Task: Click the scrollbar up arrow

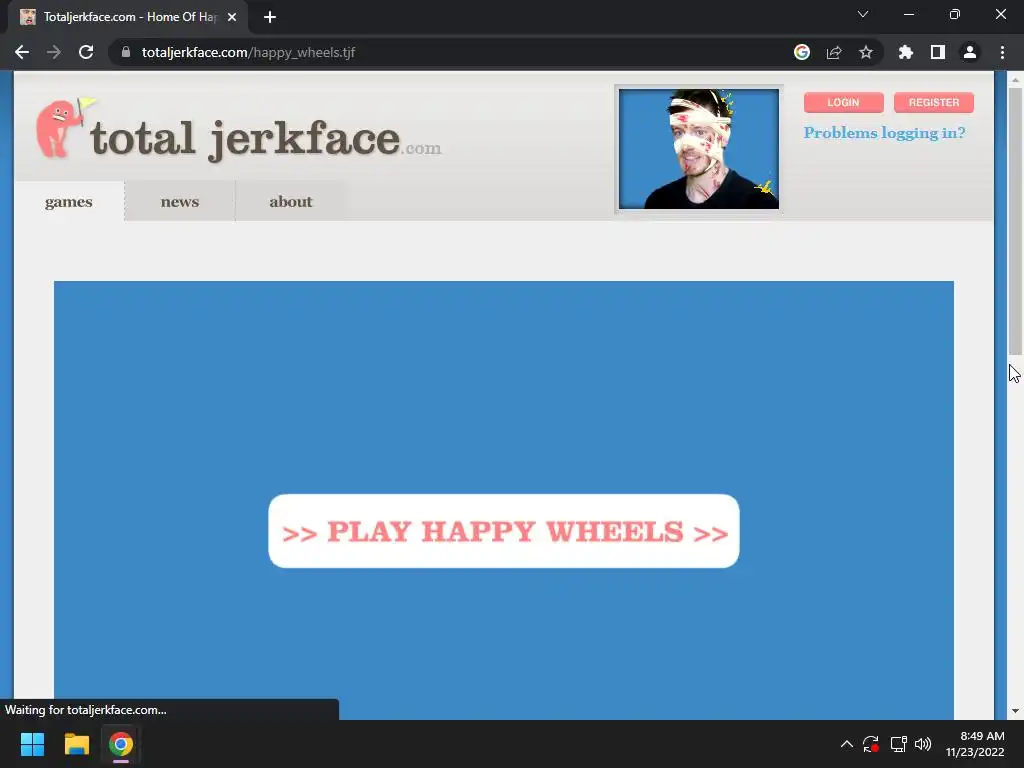Action: pos(1015,80)
